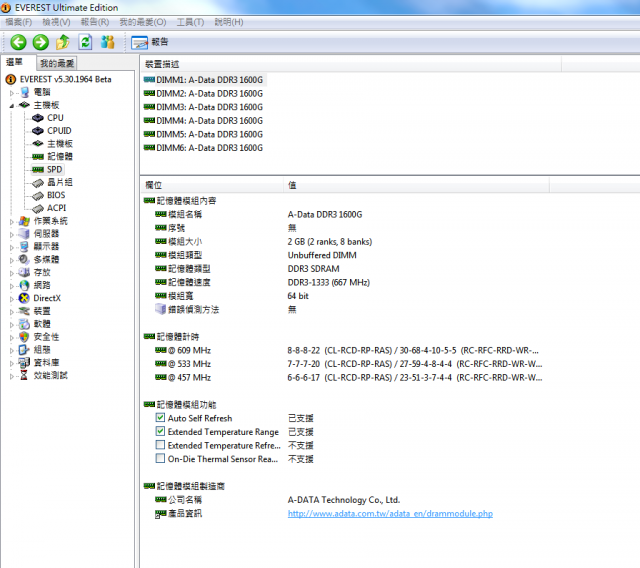Open the Report (報告) toolbar button

click(x=150, y=42)
